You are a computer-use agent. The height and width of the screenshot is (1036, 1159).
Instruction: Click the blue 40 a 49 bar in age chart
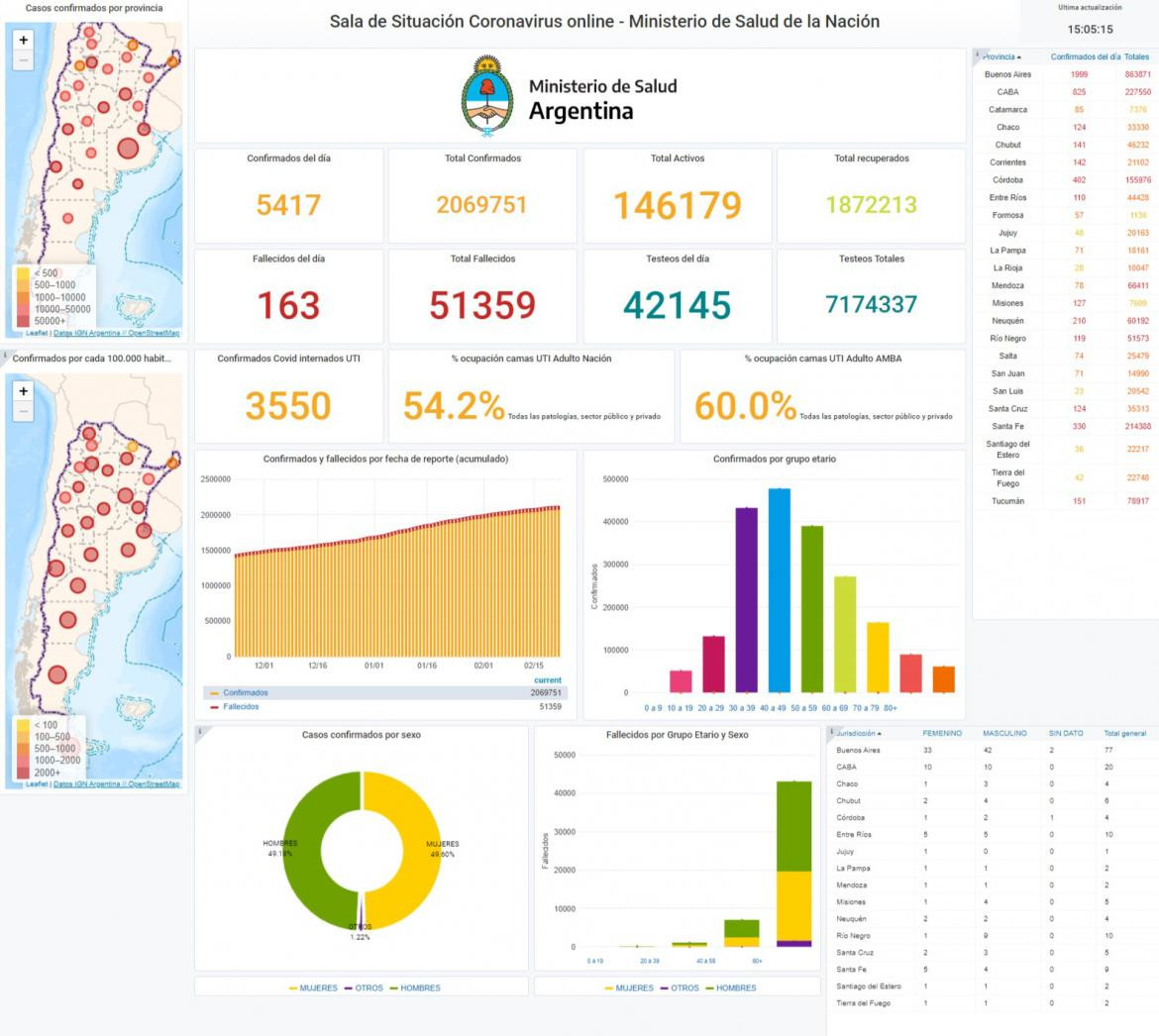(779, 590)
